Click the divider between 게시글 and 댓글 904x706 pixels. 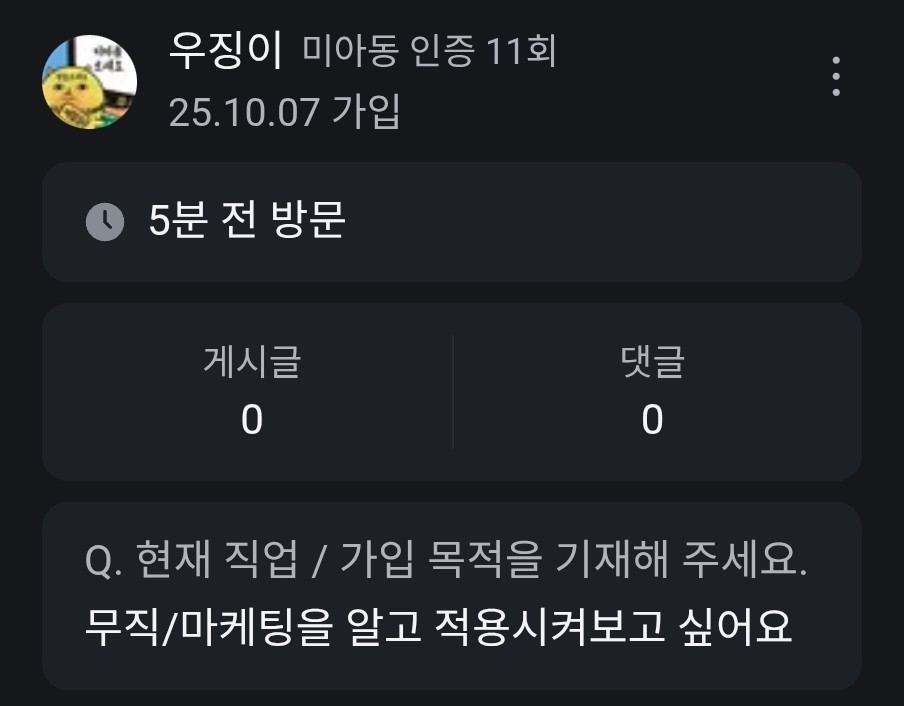coord(452,392)
